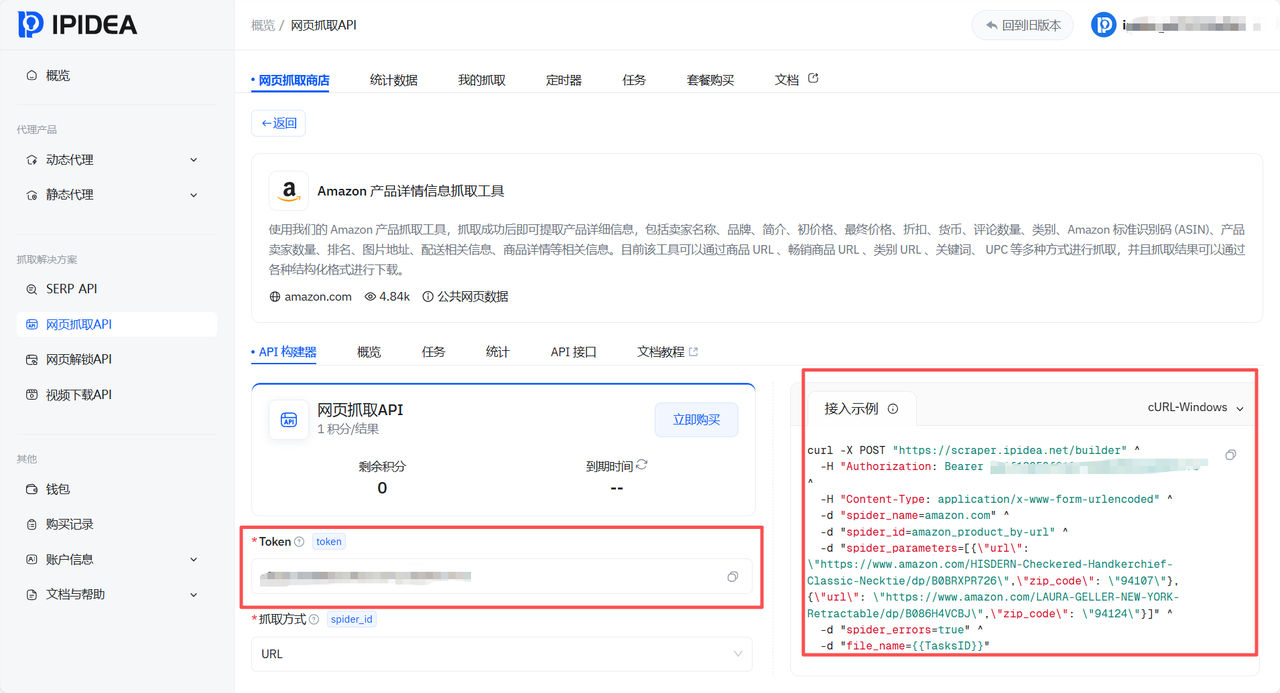Screen dimensions: 1280x693
Task: Select 网页抓取API in the sidebar
Action: tap(117, 324)
